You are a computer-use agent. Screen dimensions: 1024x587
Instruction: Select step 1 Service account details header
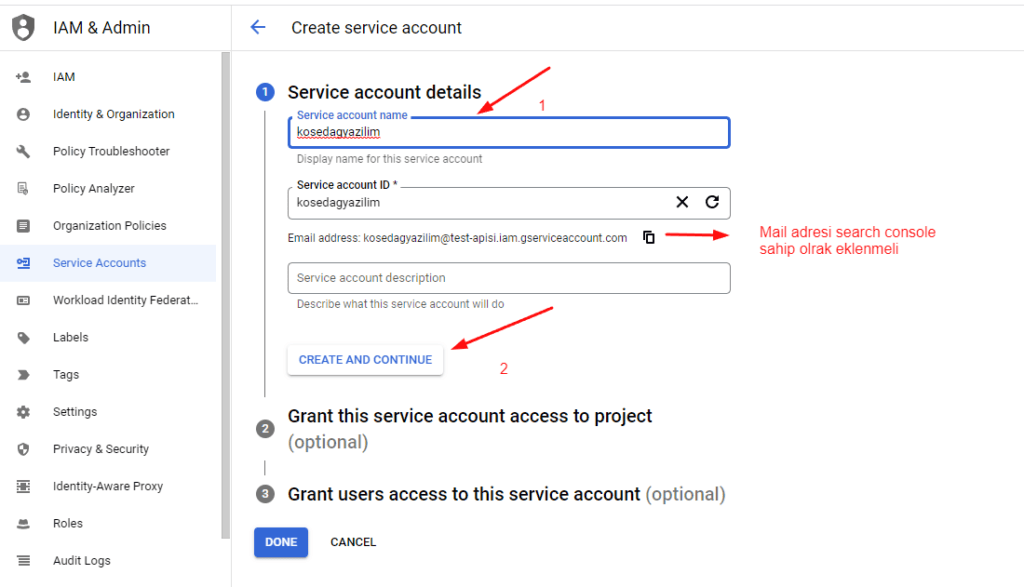click(384, 92)
